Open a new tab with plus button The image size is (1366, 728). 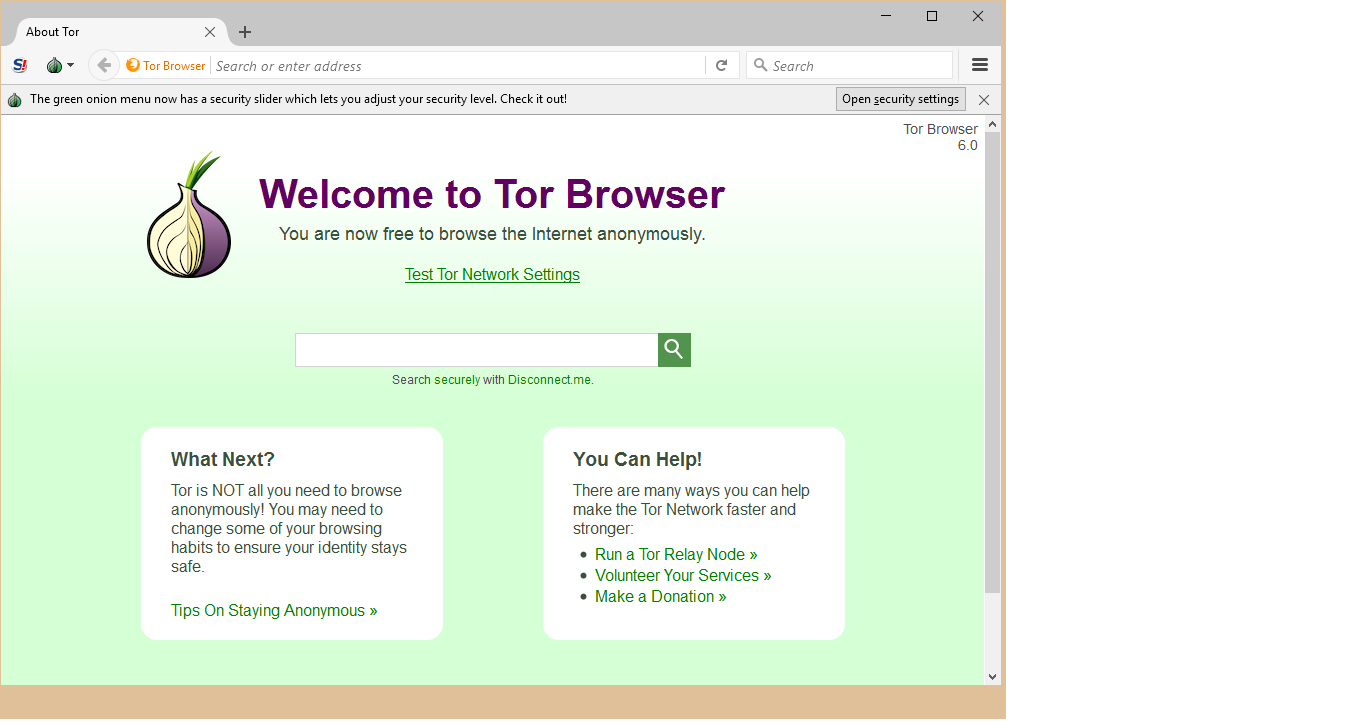pyautogui.click(x=245, y=32)
